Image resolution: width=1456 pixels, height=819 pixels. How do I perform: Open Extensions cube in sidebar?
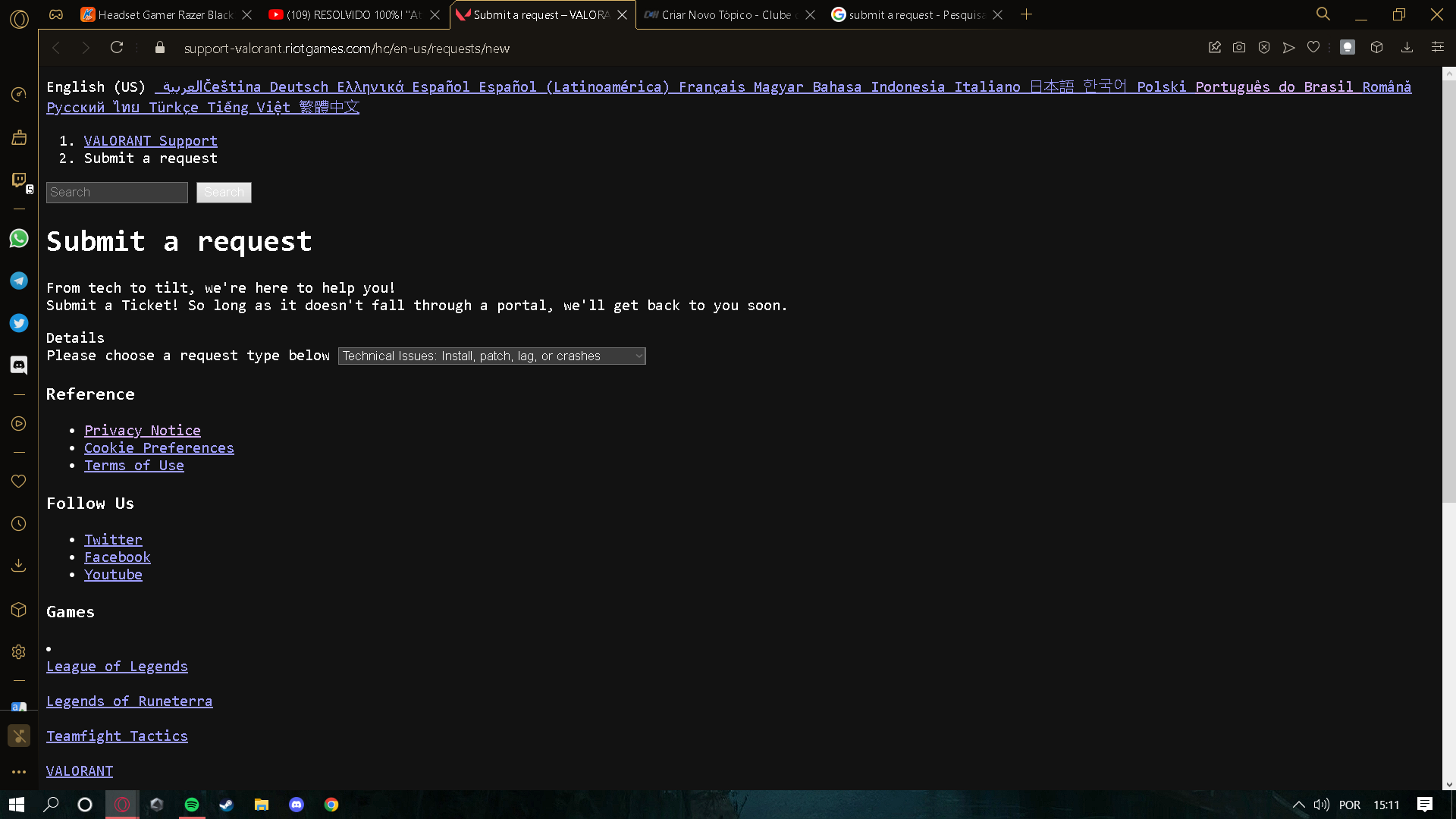(x=19, y=610)
